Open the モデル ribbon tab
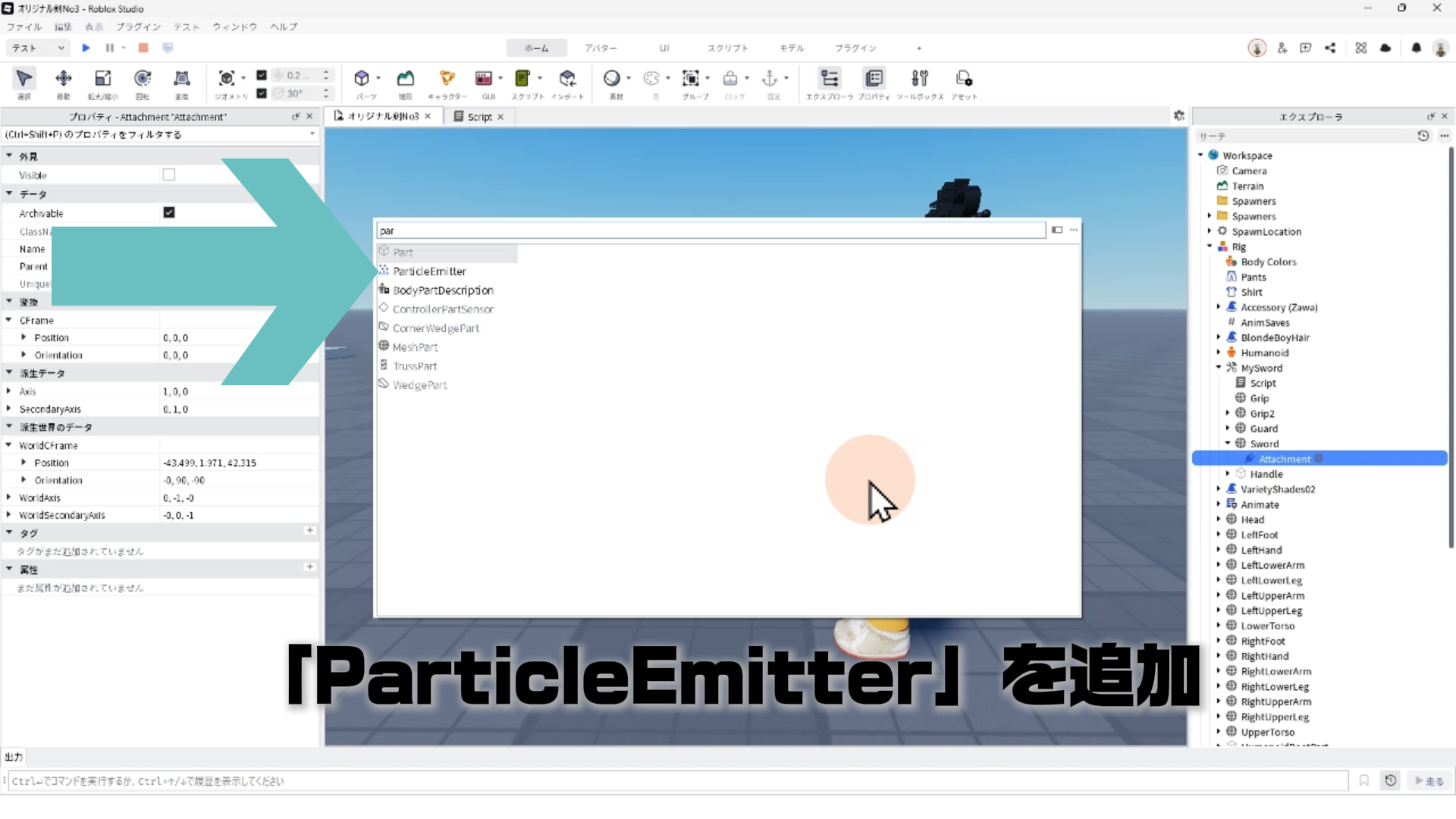The height and width of the screenshot is (819, 1456). pyautogui.click(x=791, y=48)
